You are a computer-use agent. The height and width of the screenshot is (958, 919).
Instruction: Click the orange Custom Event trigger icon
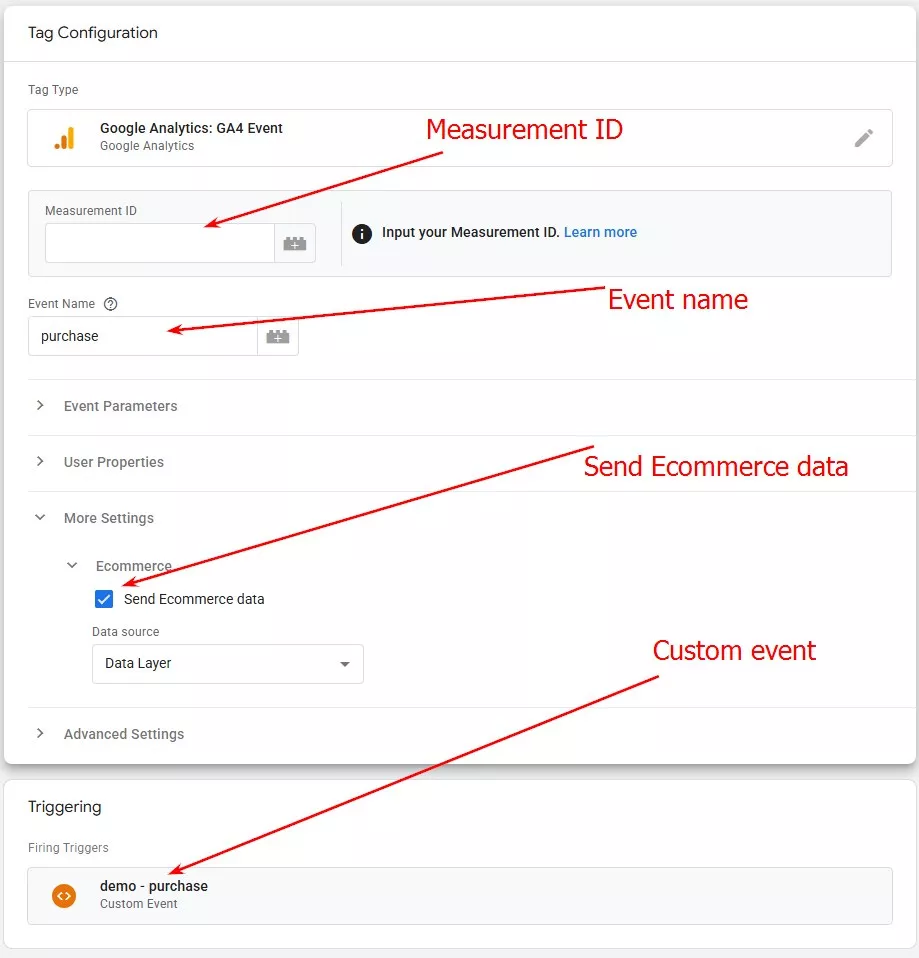(64, 895)
